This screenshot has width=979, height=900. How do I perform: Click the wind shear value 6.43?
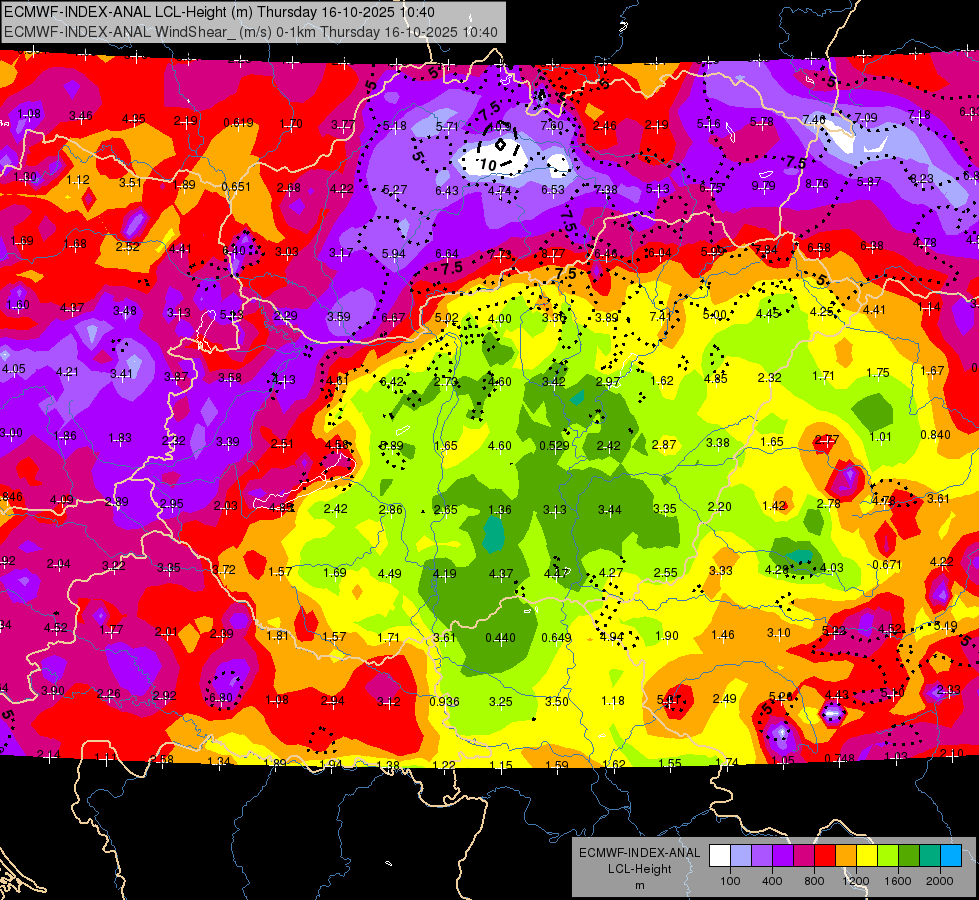pyautogui.click(x=447, y=190)
